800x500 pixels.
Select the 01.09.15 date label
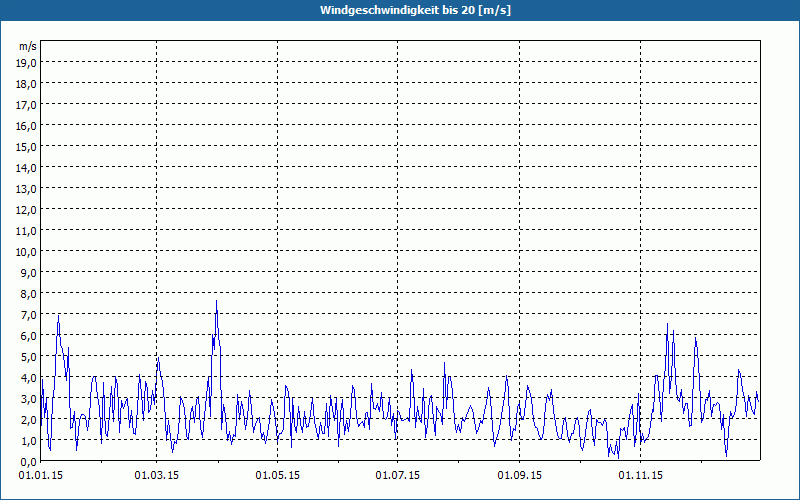pyautogui.click(x=519, y=474)
